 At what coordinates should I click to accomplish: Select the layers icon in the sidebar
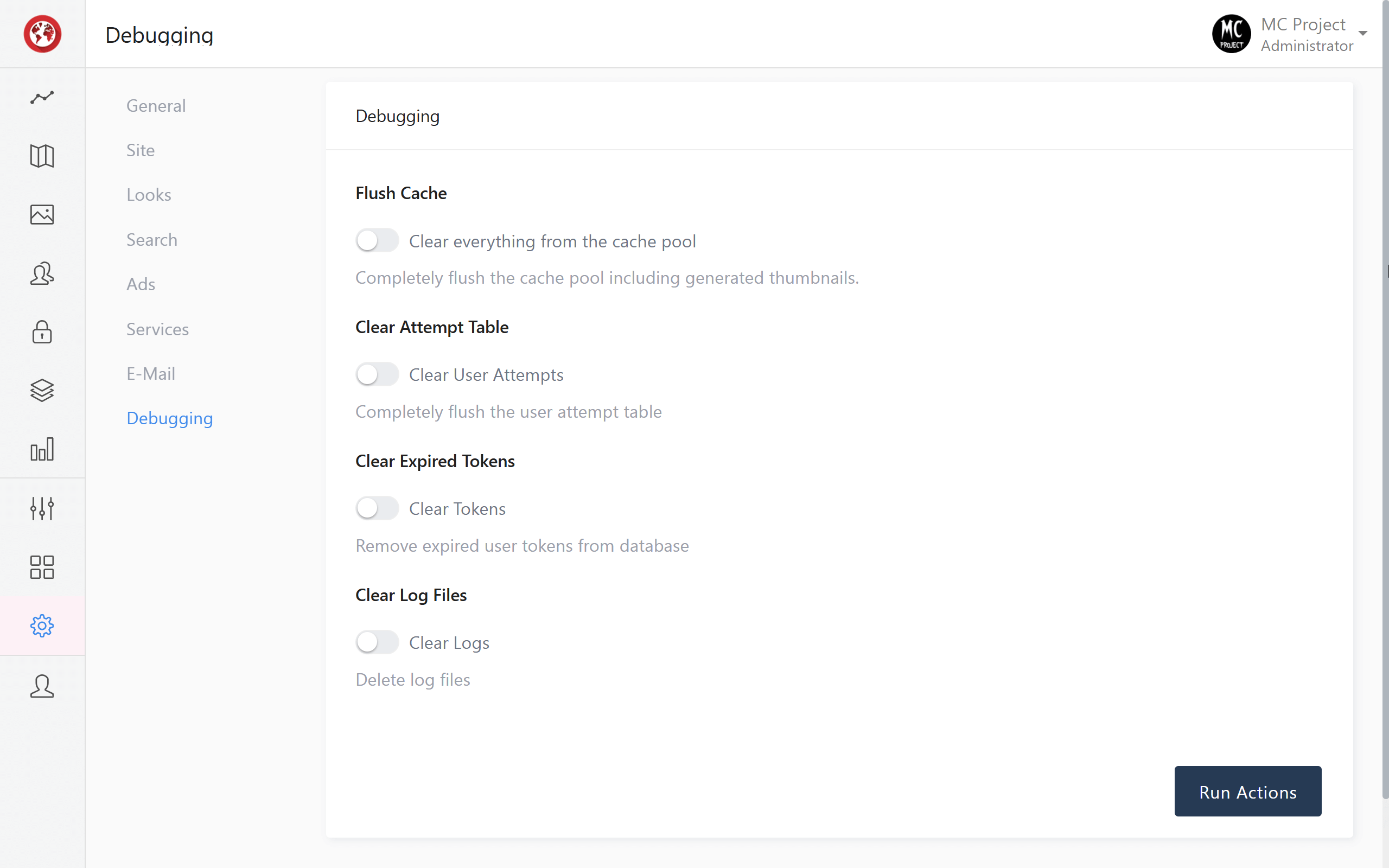(42, 391)
